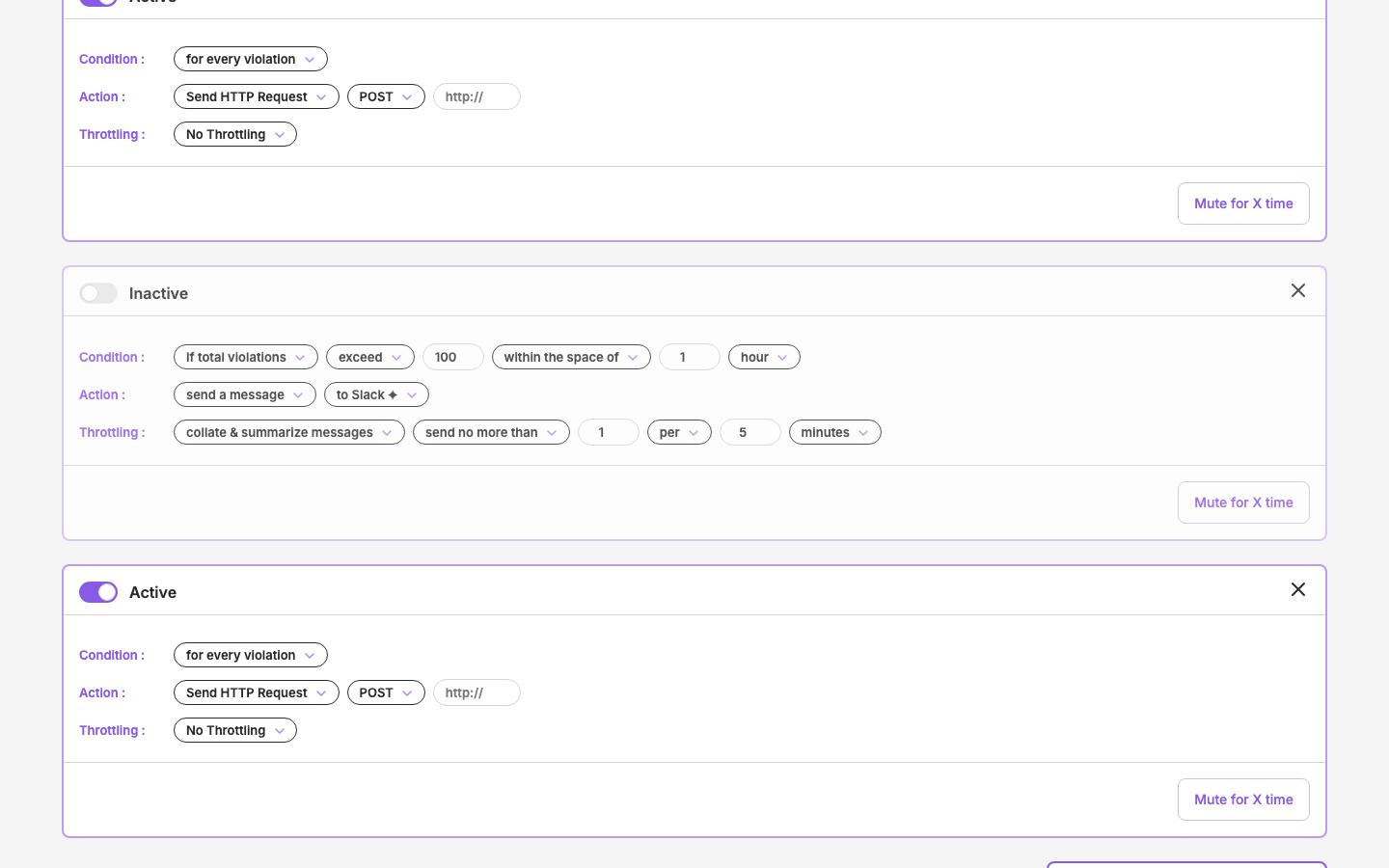Change the 'hour' time unit dropdown
Image resolution: width=1389 pixels, height=868 pixels.
coord(764,357)
